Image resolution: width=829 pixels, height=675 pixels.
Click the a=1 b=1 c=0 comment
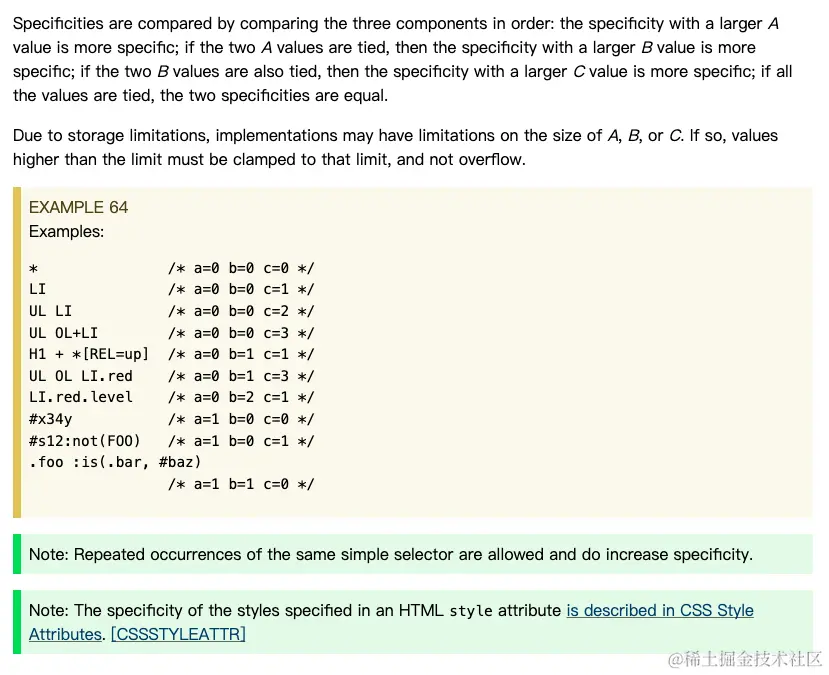241,484
